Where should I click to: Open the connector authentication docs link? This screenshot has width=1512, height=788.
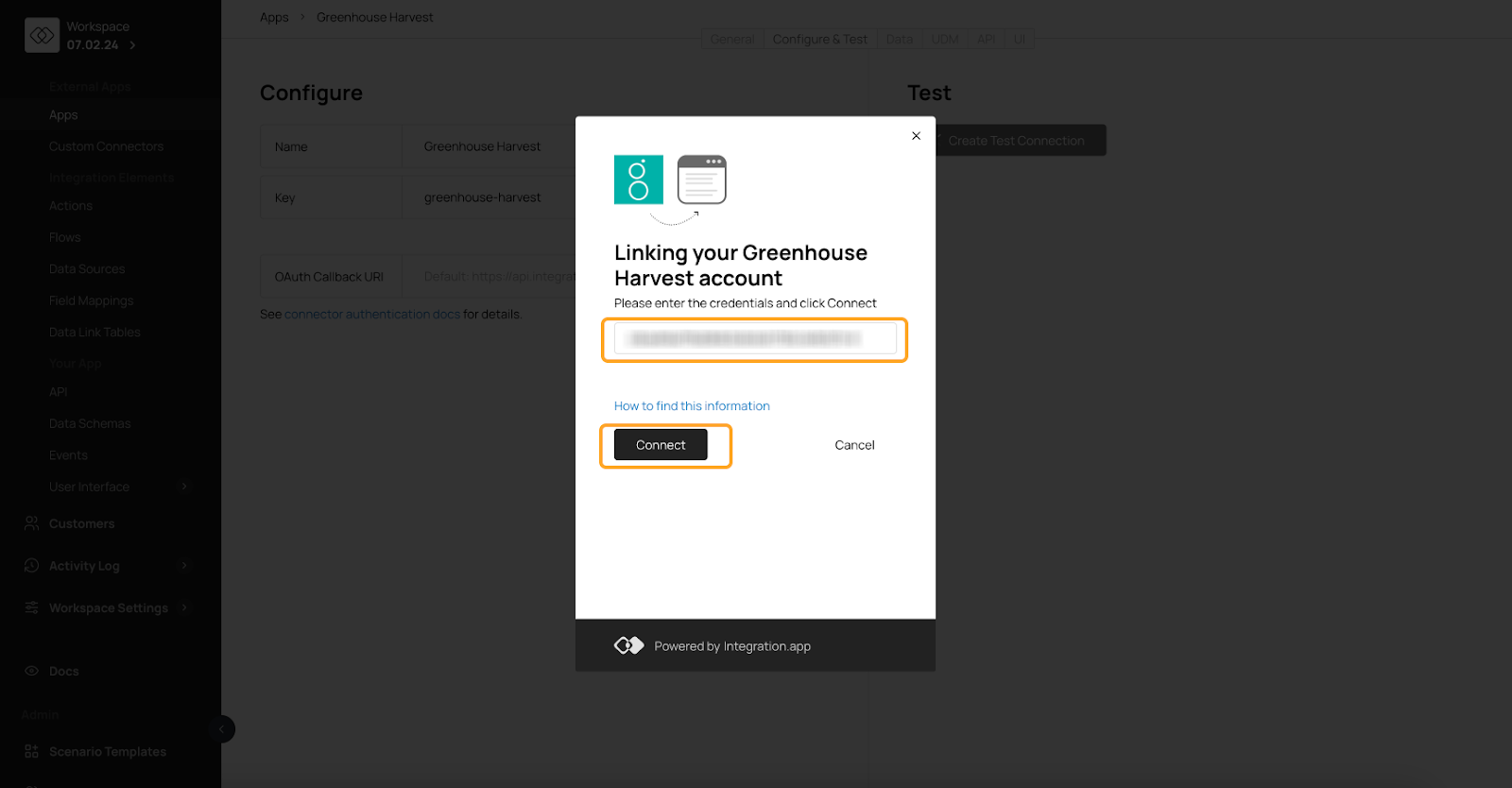point(372,315)
